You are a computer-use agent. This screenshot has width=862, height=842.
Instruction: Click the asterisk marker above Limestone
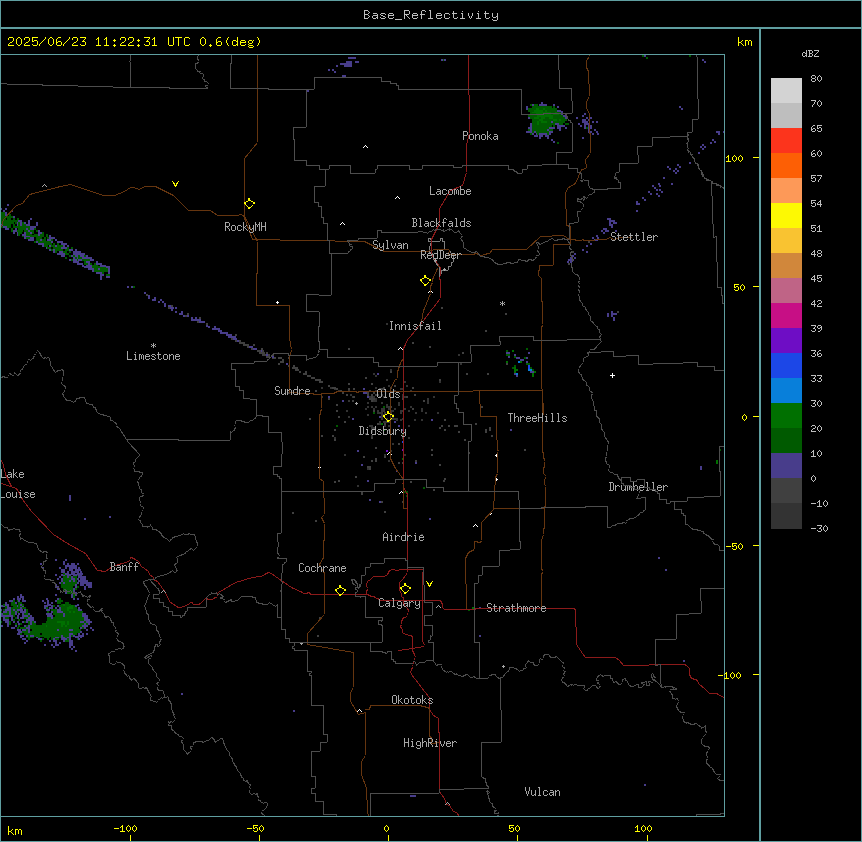pos(153,346)
